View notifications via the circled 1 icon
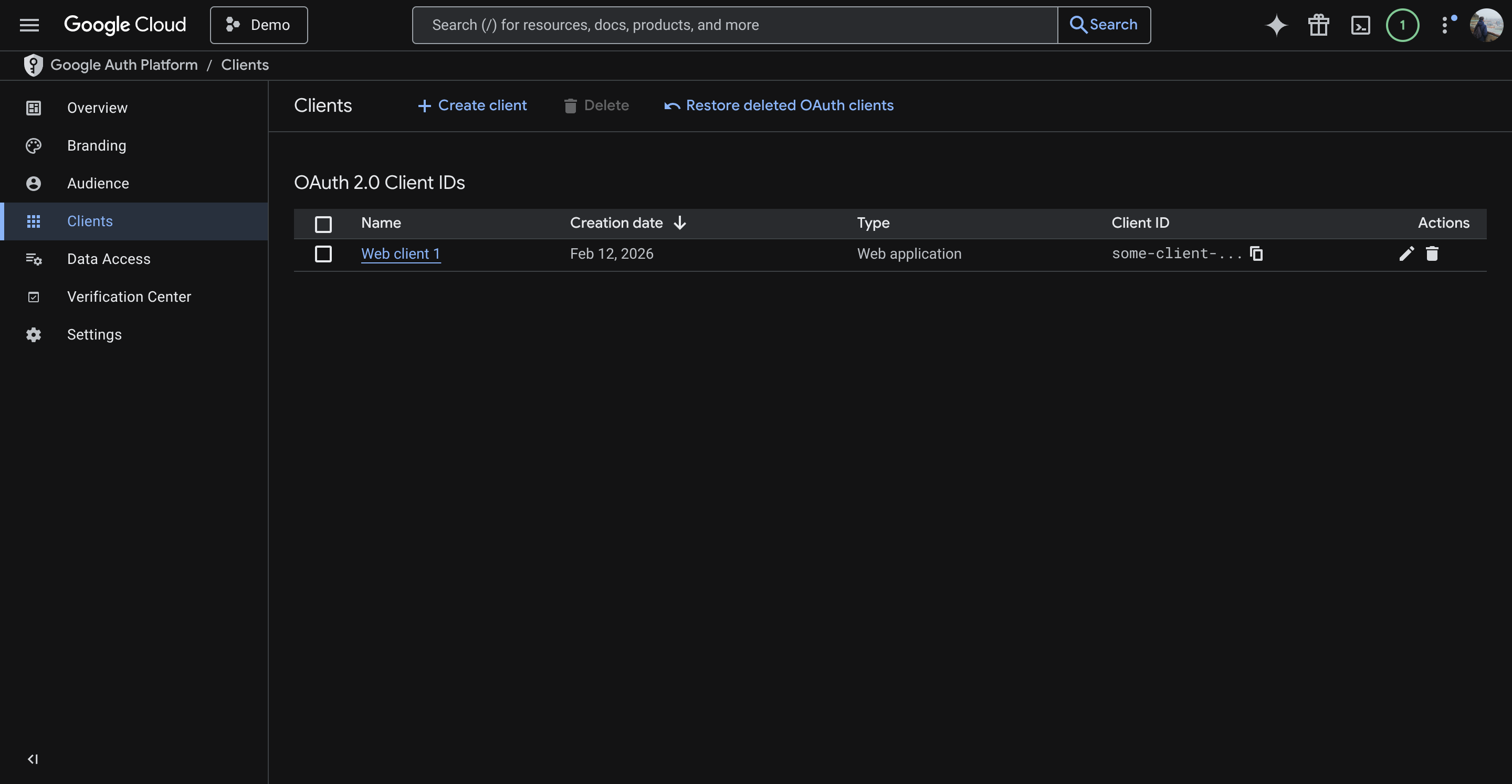Image resolution: width=1512 pixels, height=784 pixels. tap(1403, 25)
